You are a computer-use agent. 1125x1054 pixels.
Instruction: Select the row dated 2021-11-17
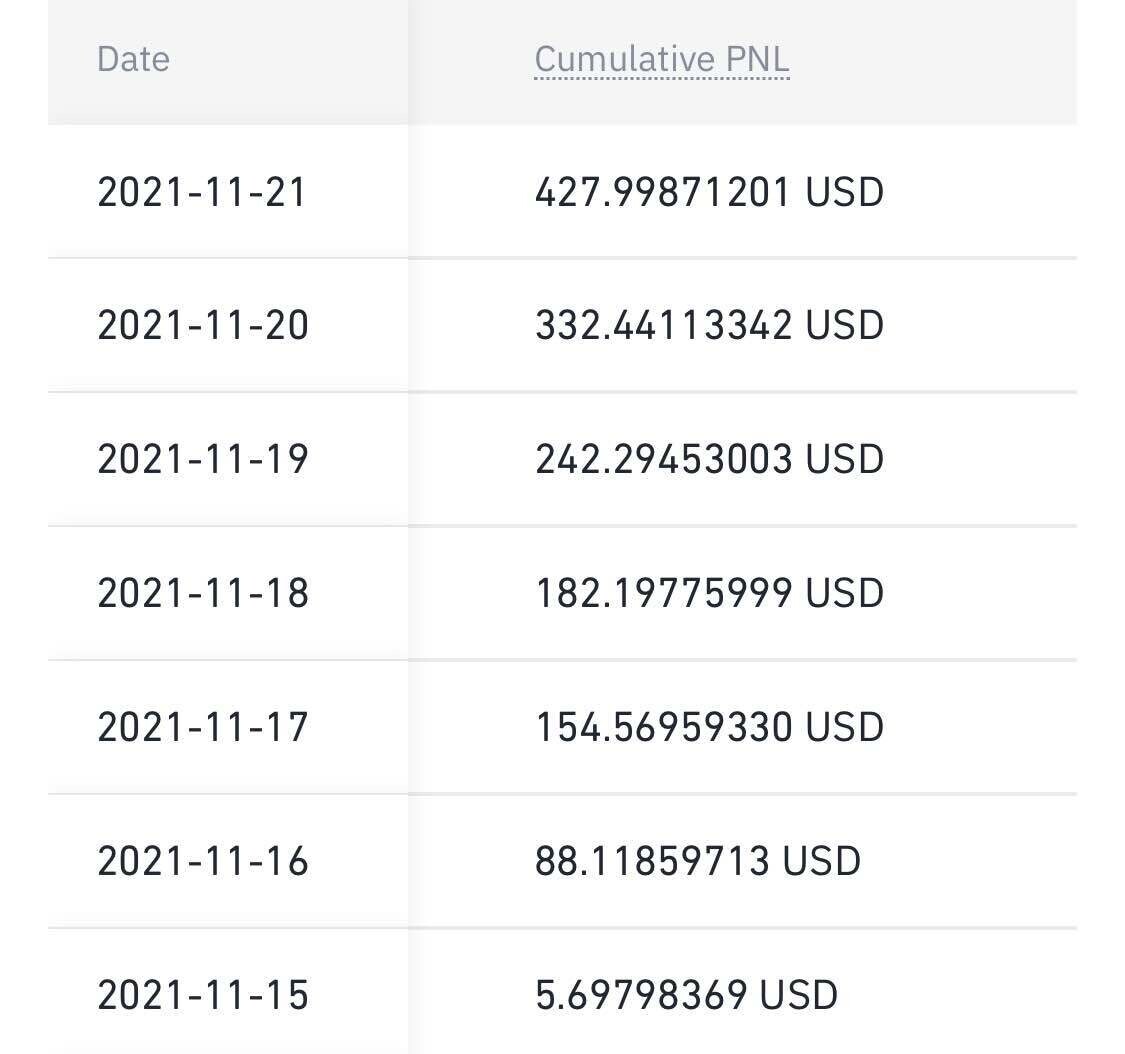tap(560, 727)
